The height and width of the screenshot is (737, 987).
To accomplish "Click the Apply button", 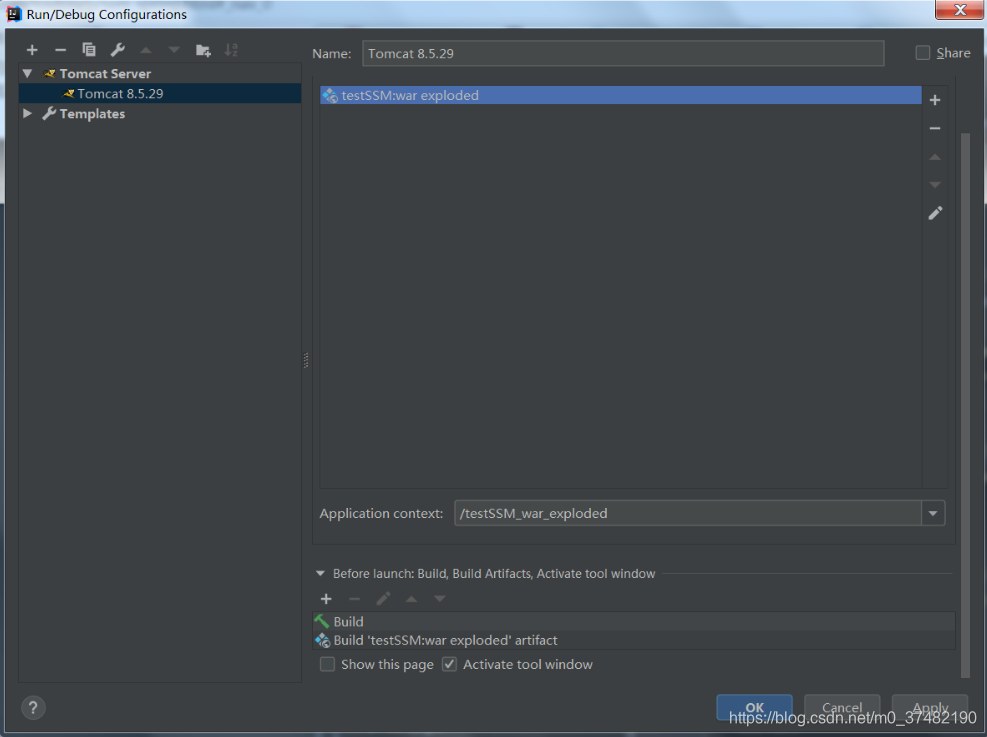I will click(x=930, y=707).
